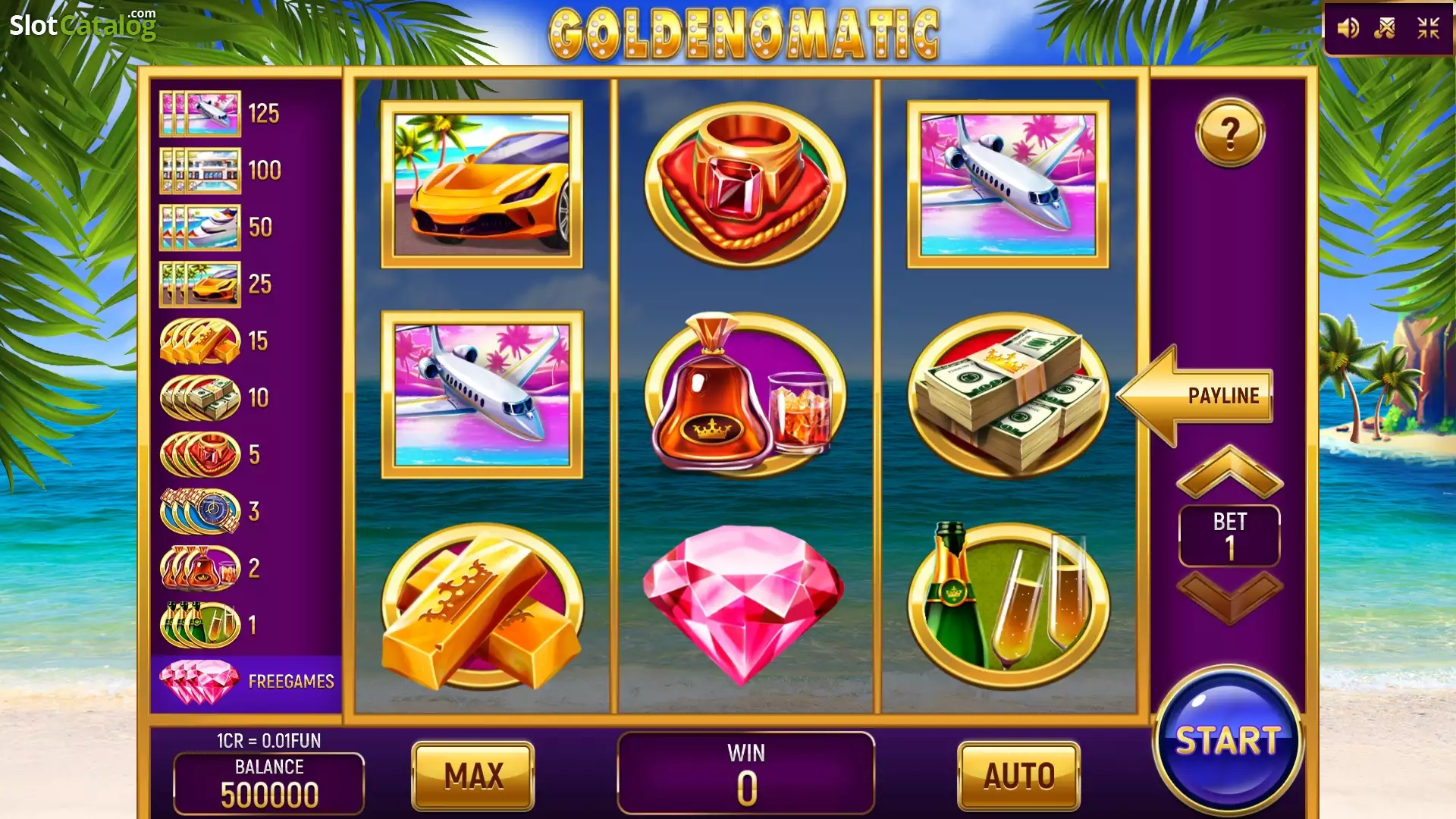Increase bet with the up chevron

[x=1229, y=472]
